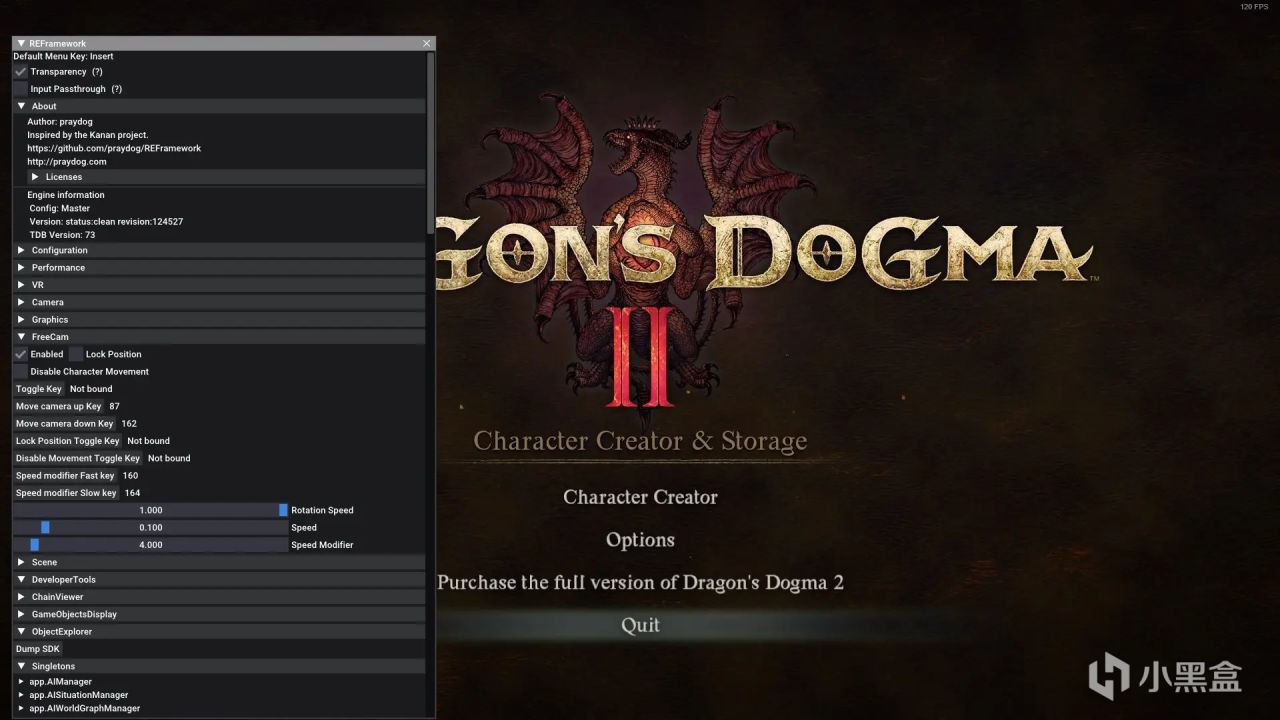
Task: Click the http://praydog.com text
Action: click(x=67, y=161)
